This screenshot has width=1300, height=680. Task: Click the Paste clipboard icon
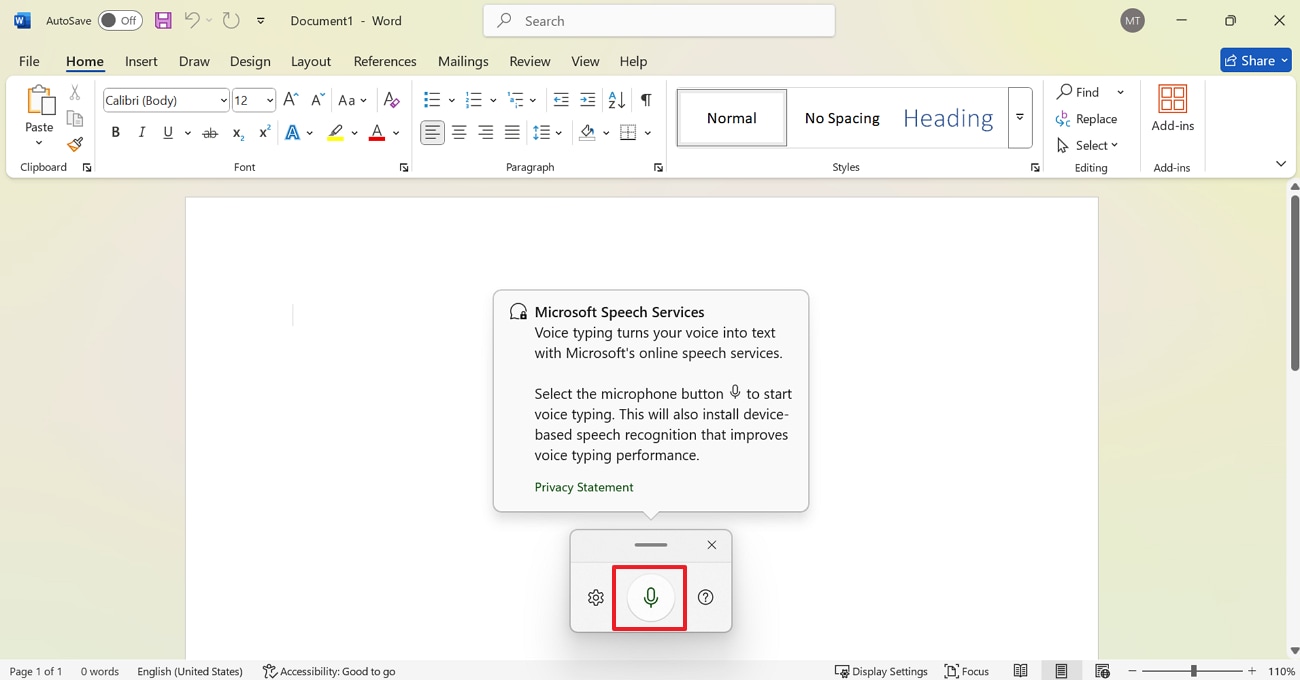(x=39, y=100)
